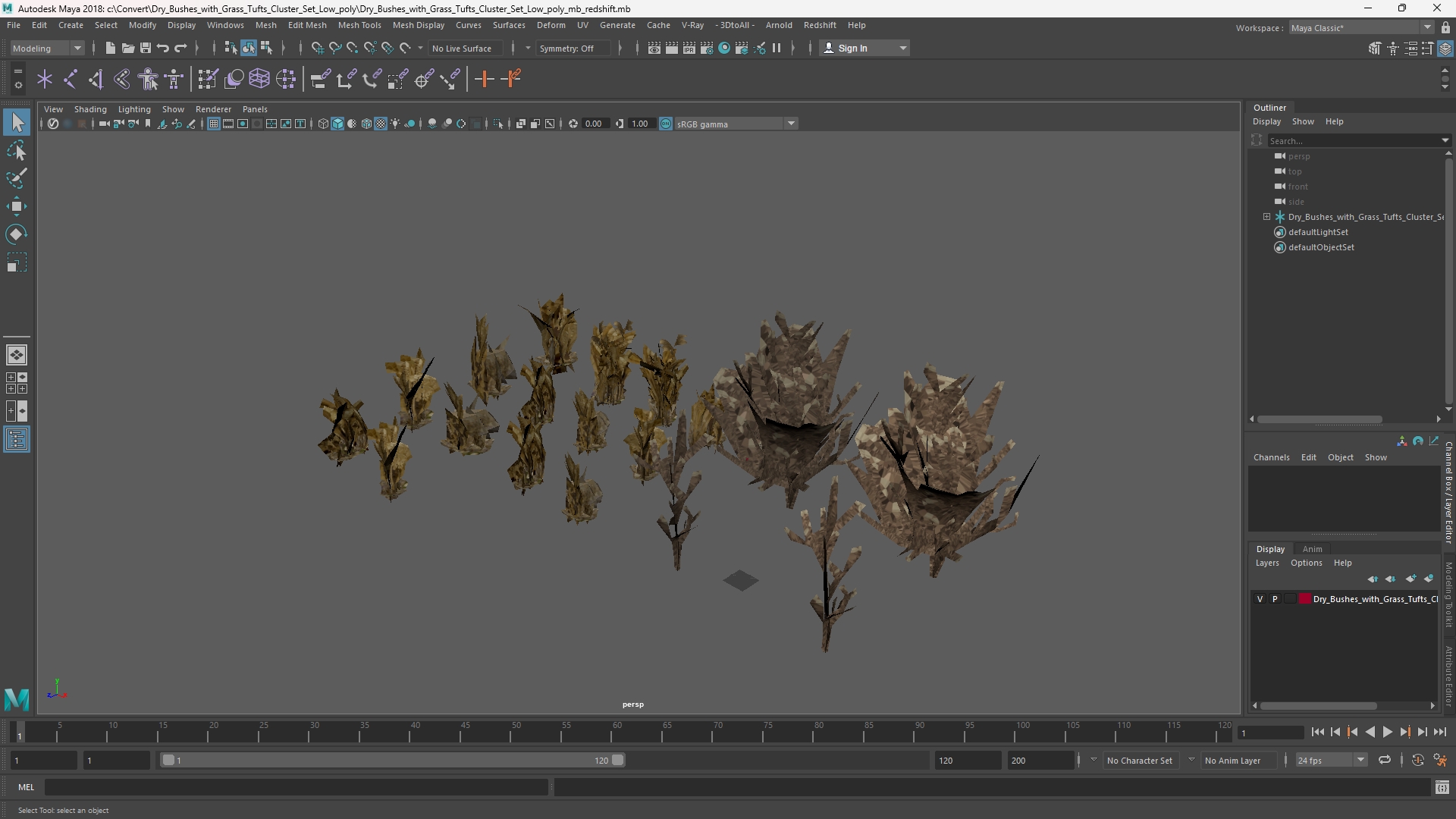Enable Snap to curves magnet icon

click(x=334, y=48)
